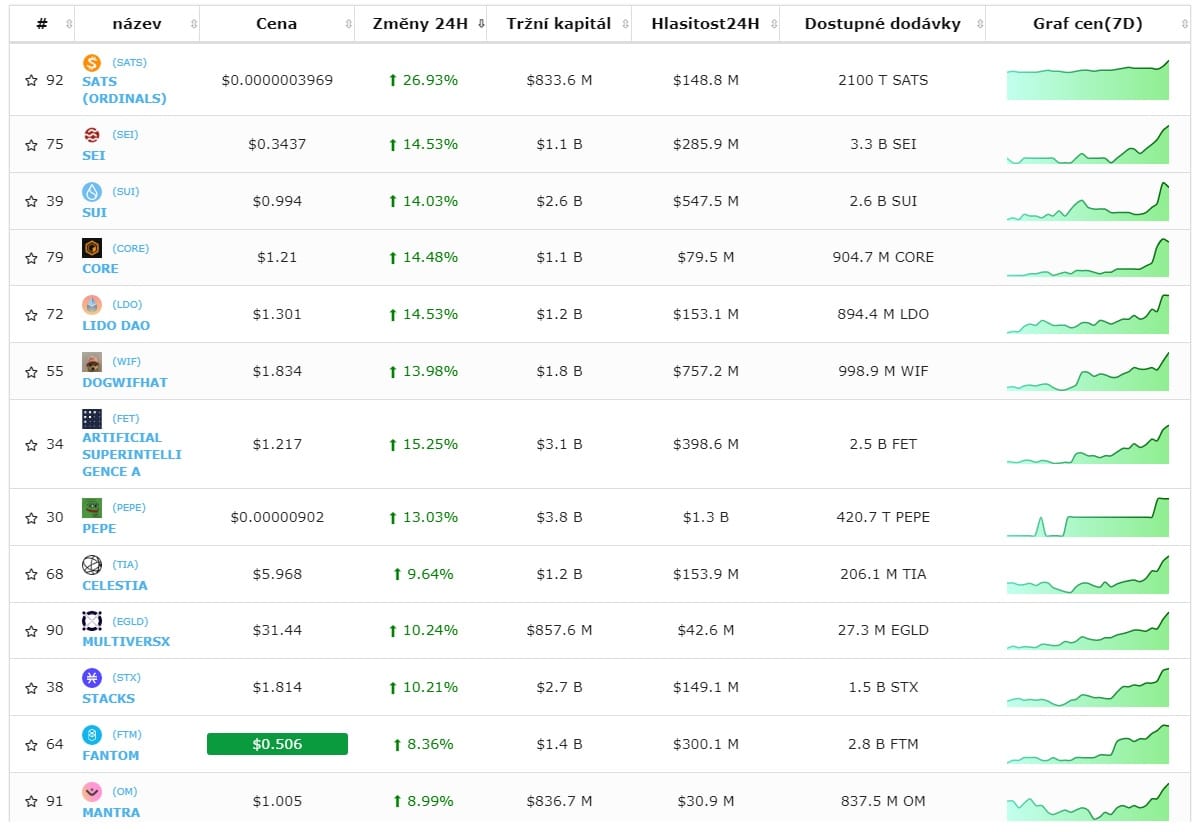Open the SATS 7-day price chart

point(1088,80)
